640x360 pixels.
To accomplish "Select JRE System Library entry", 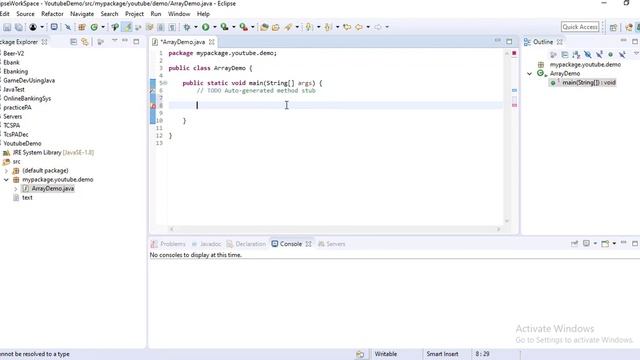I will [x=48, y=153].
